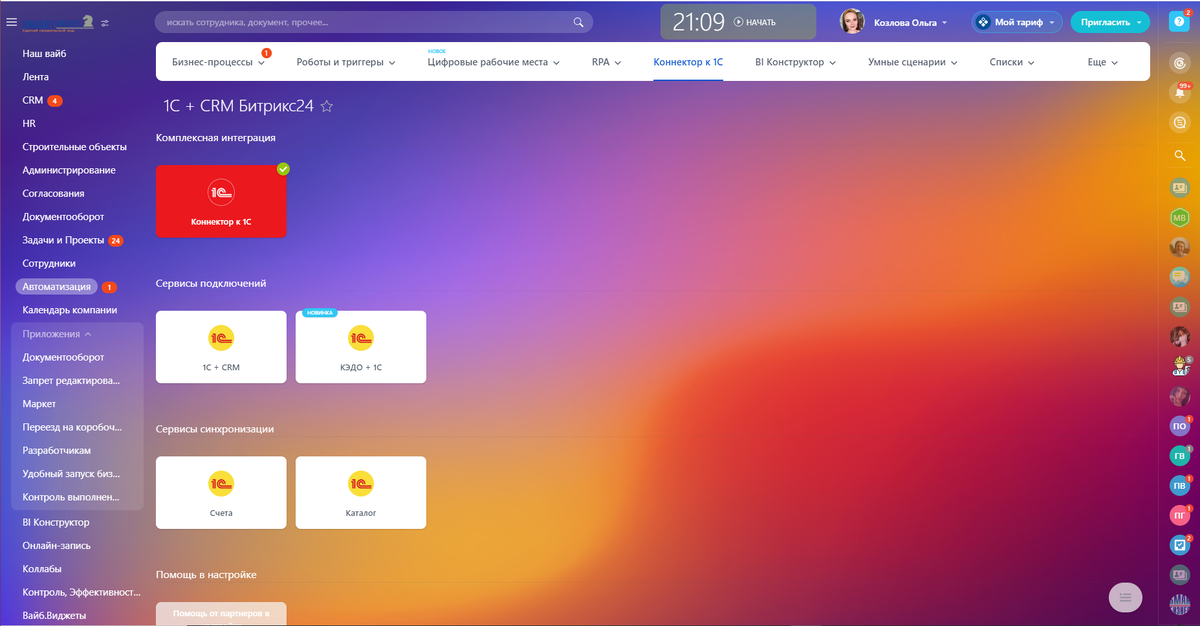Open Календарь компании in sidebar
The width and height of the screenshot is (1200, 626).
coord(70,310)
